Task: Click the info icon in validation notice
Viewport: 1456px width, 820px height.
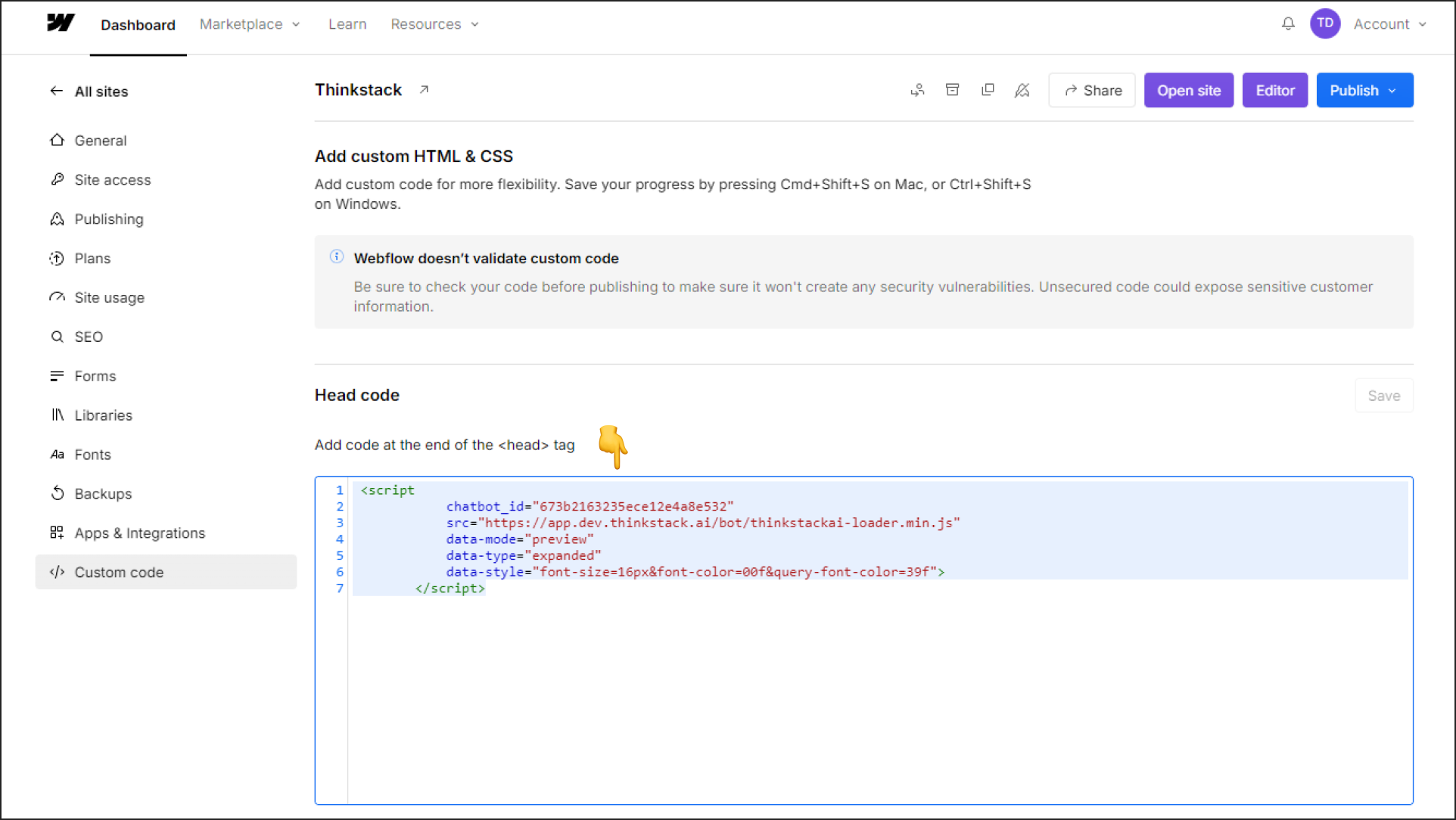Action: (337, 256)
